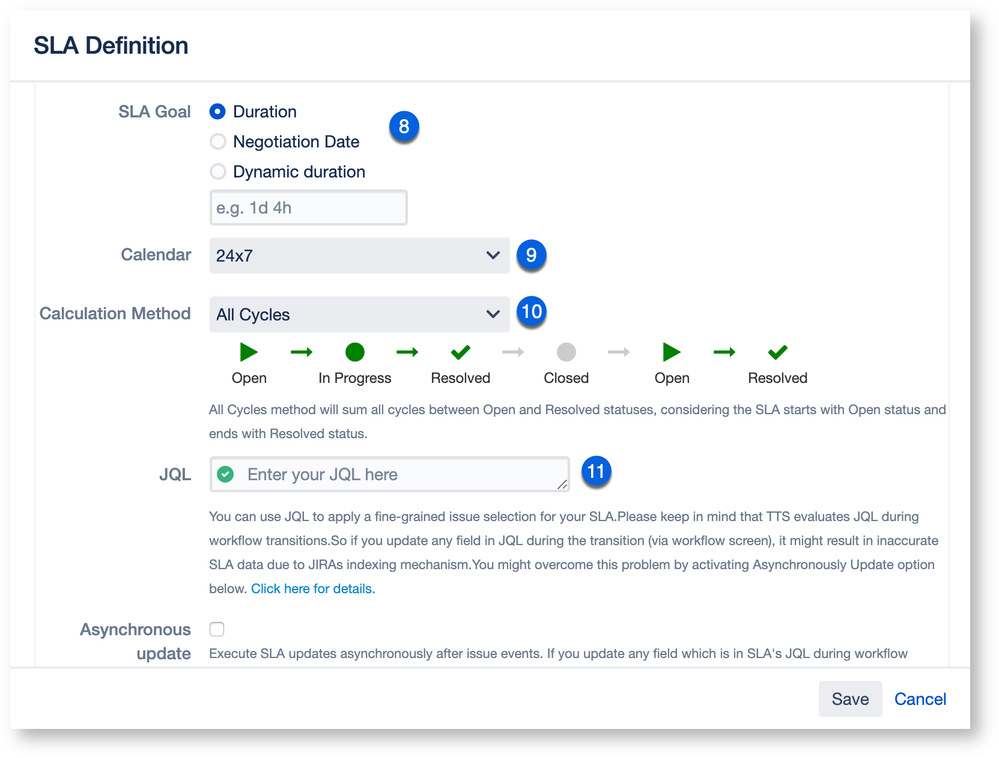Viewport: 999px width, 758px height.
Task: Click the first green Open play icon
Action: (x=248, y=352)
